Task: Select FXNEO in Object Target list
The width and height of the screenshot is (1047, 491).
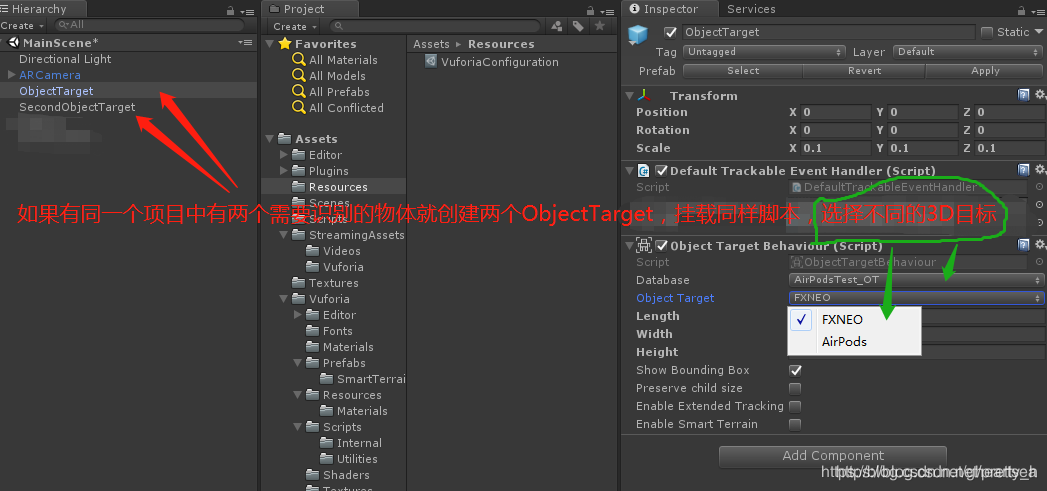Action: coord(855,320)
